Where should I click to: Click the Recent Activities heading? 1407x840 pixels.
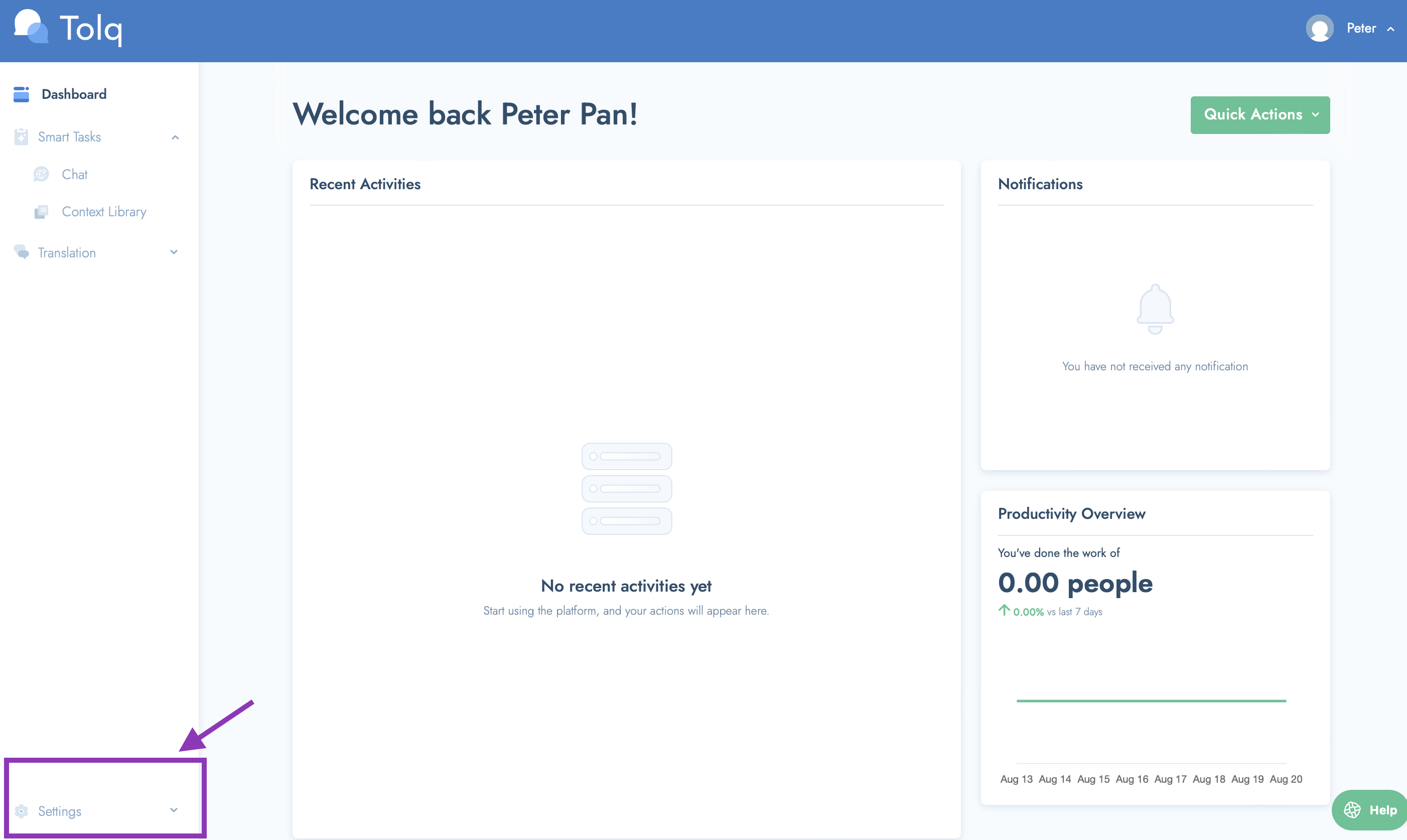tap(365, 184)
